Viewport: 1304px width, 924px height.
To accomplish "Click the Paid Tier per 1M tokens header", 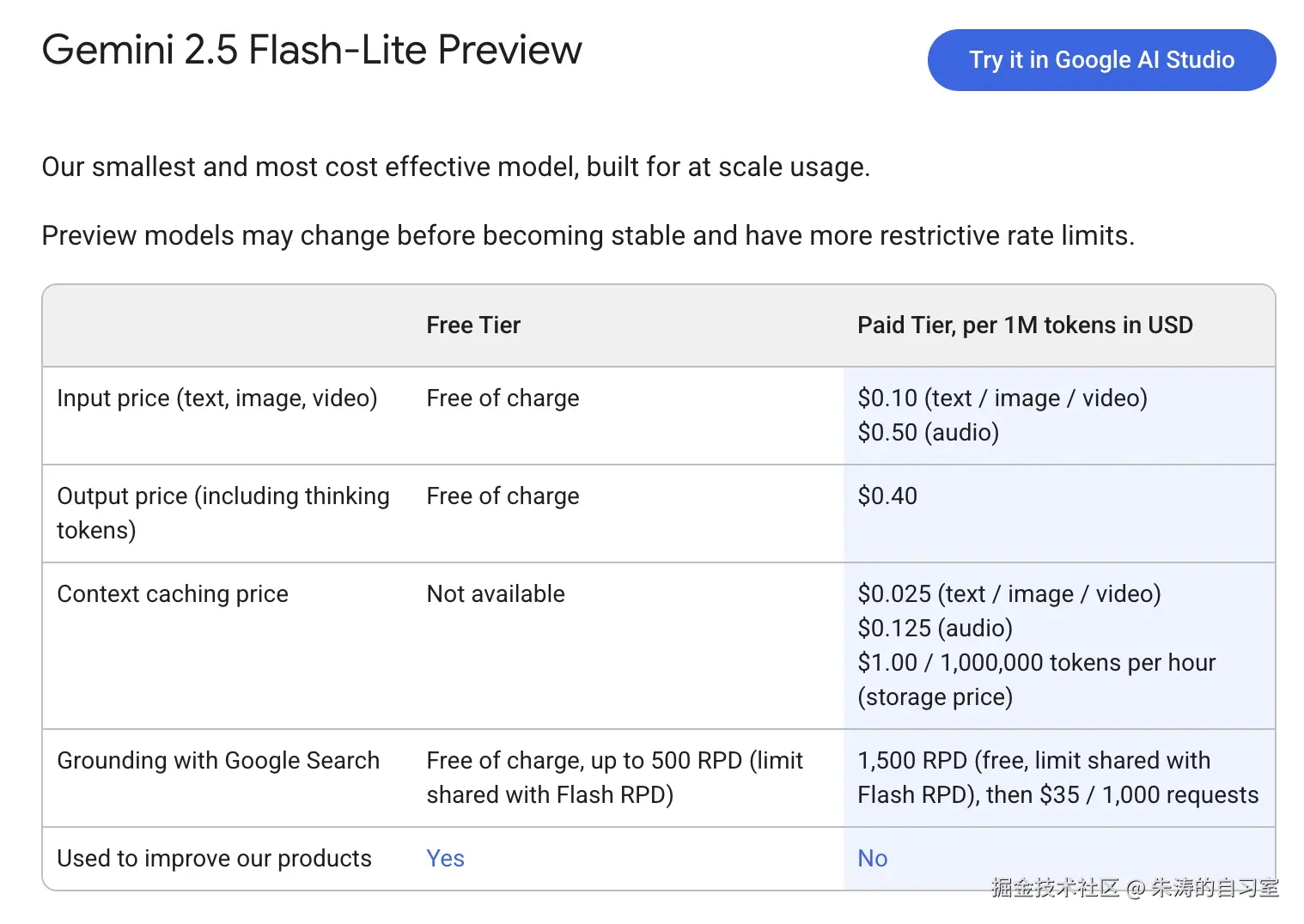I will coord(1025,325).
